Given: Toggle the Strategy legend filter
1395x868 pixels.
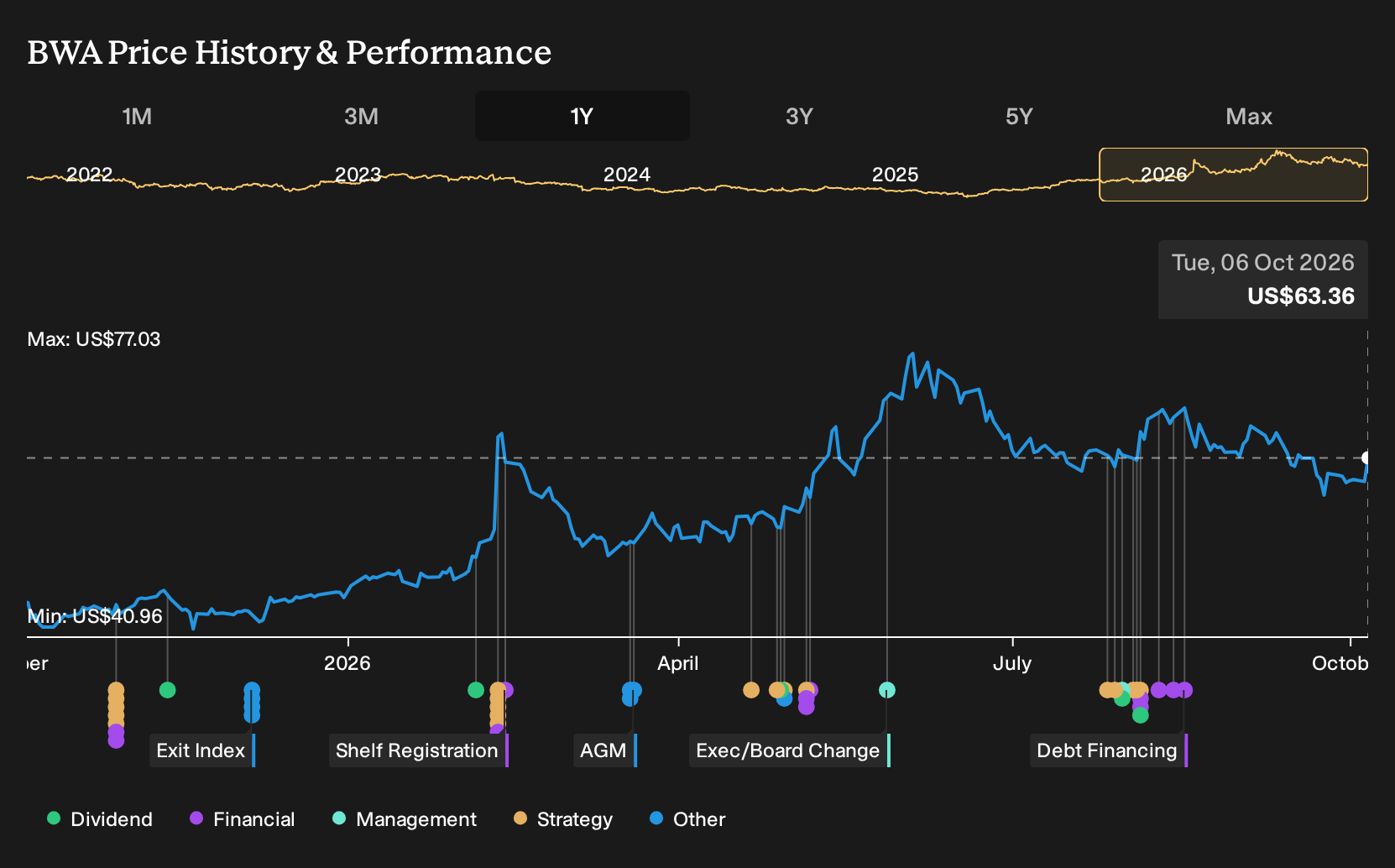Looking at the screenshot, I should coord(563,819).
